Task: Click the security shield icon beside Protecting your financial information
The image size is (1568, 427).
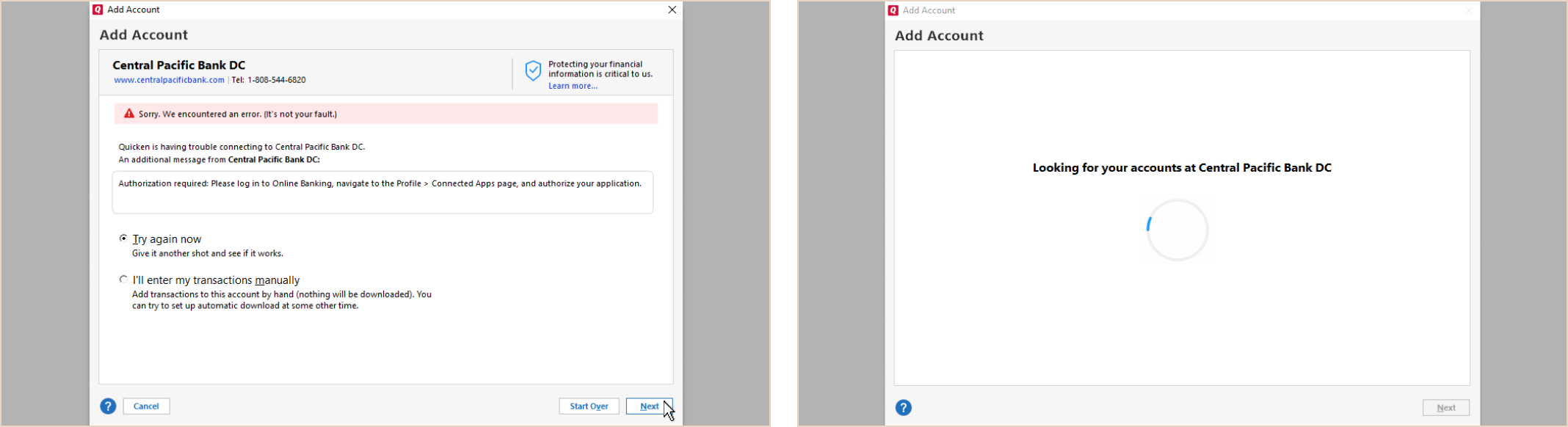Action: coord(533,70)
